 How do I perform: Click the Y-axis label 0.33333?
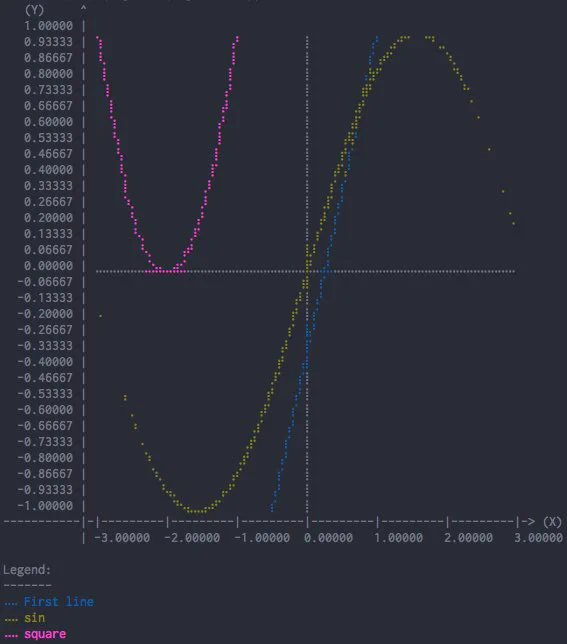(48, 186)
